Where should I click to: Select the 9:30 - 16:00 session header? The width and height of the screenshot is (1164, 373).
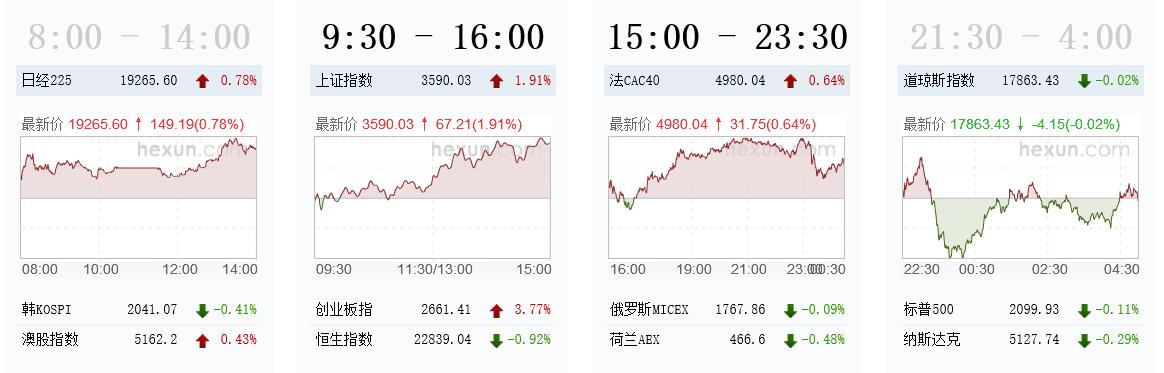point(433,36)
